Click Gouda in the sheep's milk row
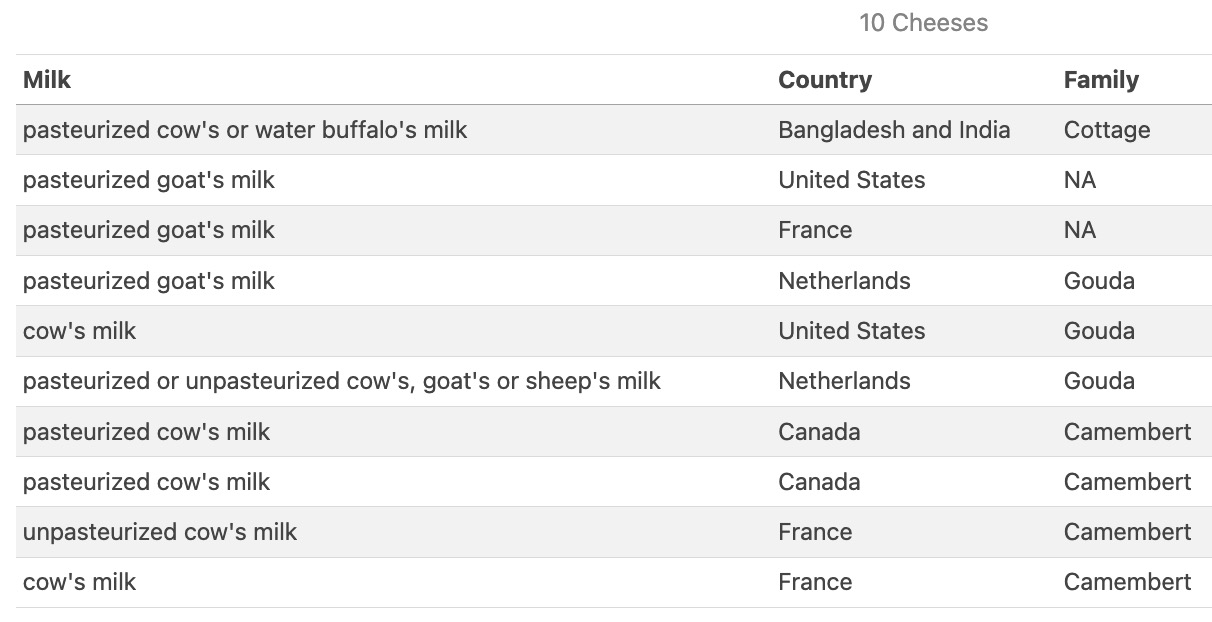 click(x=1099, y=381)
